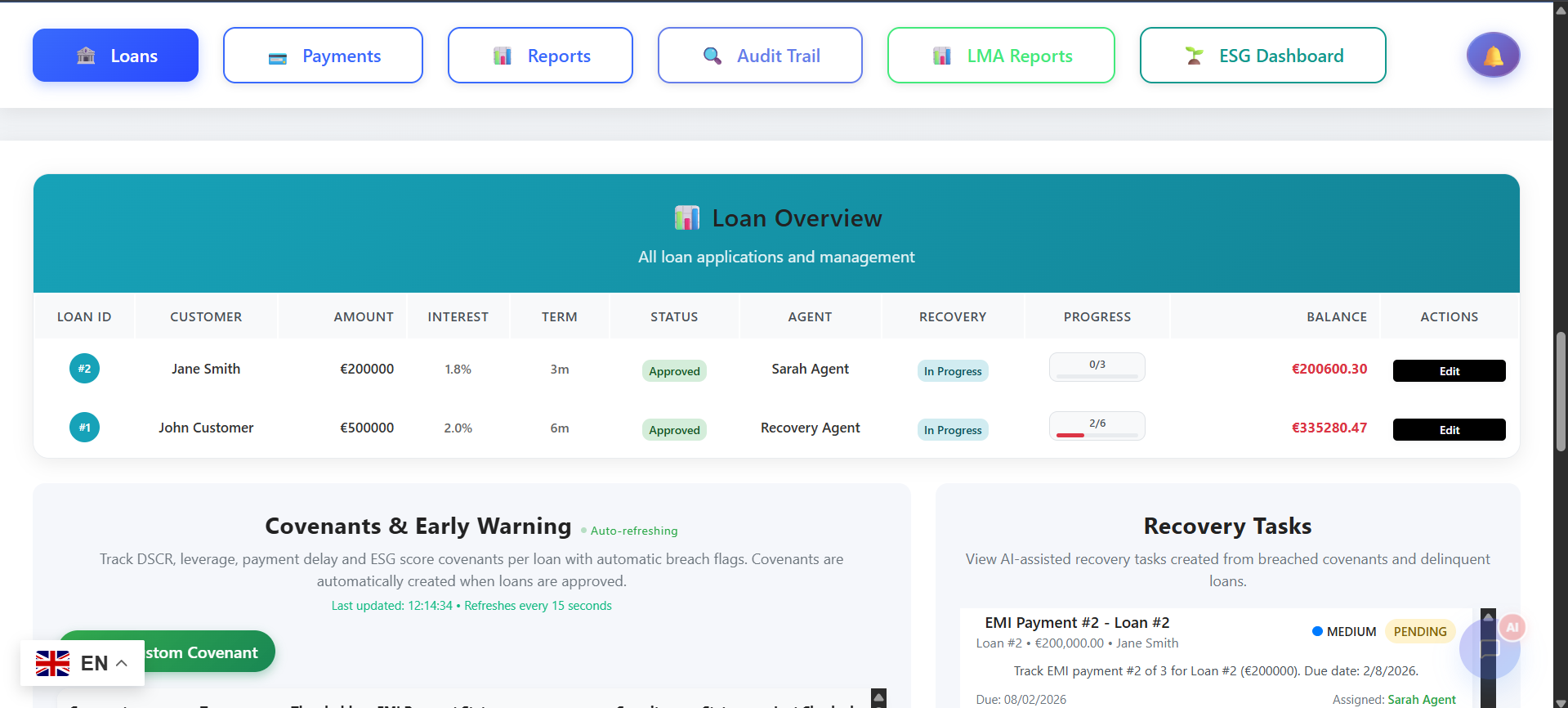Click the Loan Overview chart icon
1568x708 pixels.
[686, 218]
